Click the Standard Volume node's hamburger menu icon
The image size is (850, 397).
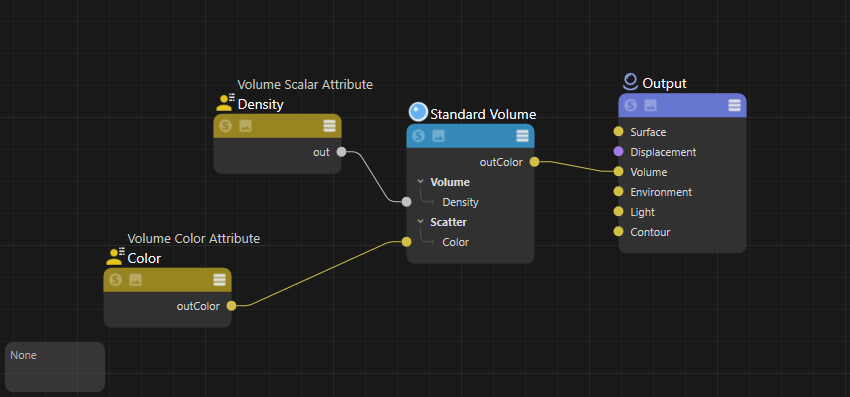pyautogui.click(x=522, y=136)
